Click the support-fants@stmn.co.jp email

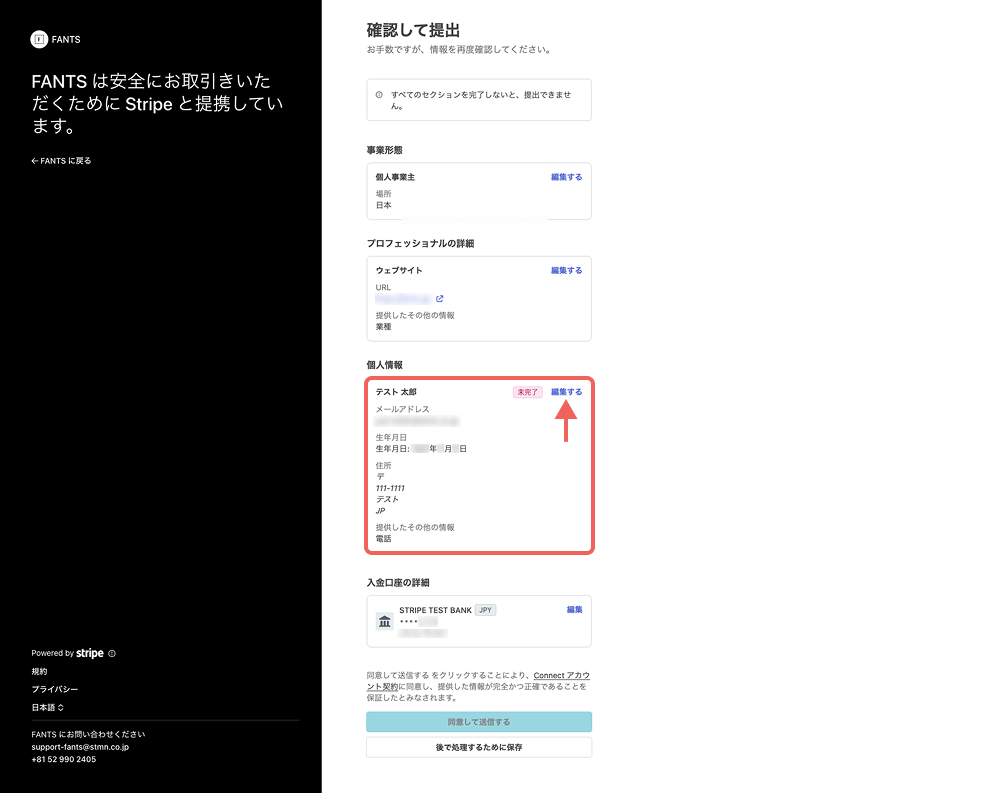tap(80, 747)
